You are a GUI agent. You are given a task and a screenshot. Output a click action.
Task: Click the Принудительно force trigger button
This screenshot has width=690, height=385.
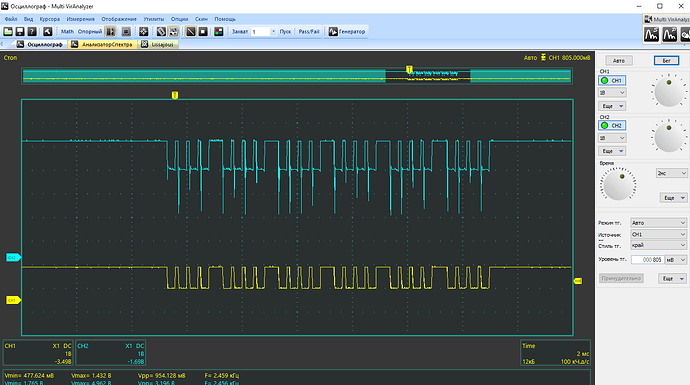(x=621, y=279)
